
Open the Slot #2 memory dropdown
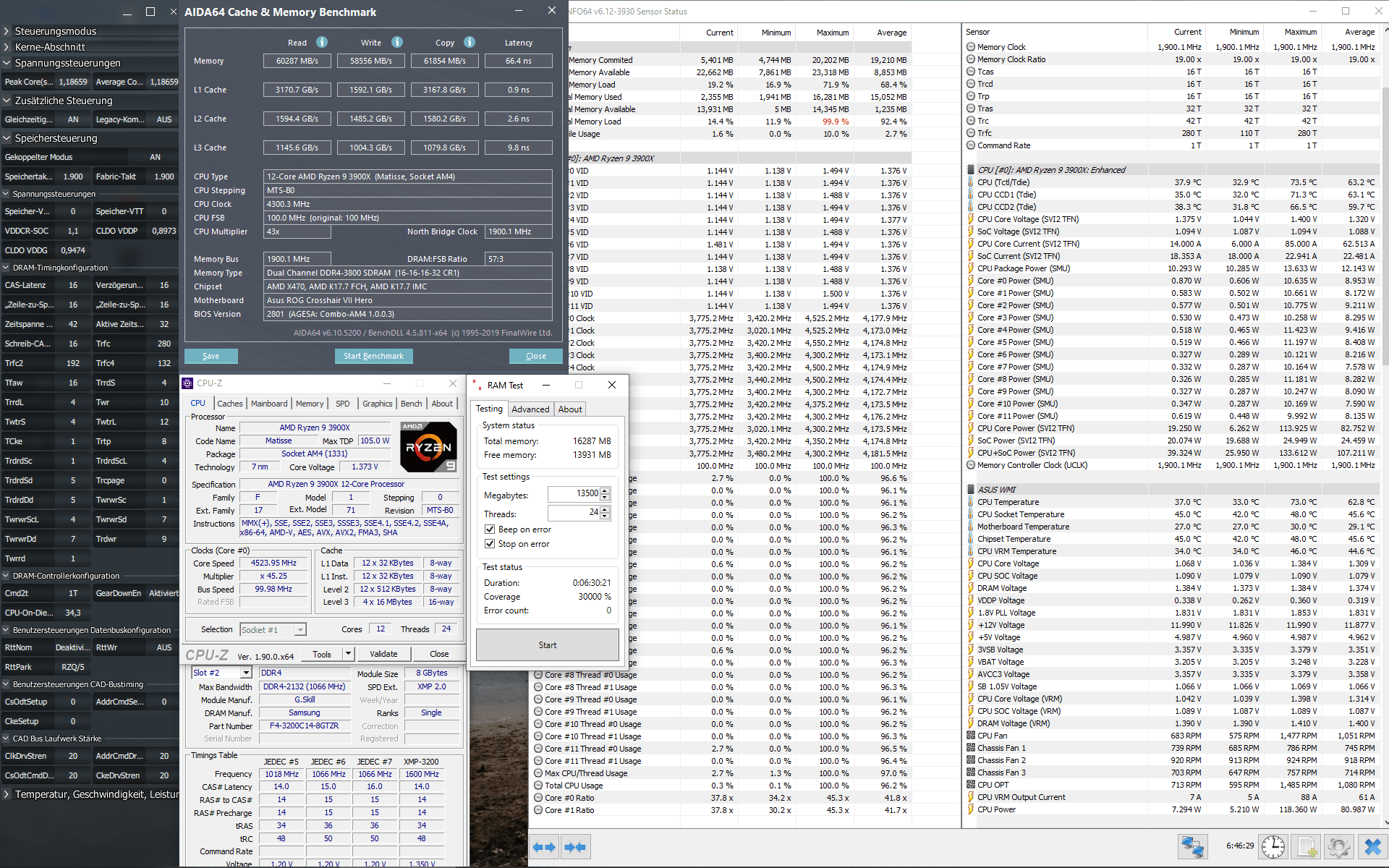(245, 673)
